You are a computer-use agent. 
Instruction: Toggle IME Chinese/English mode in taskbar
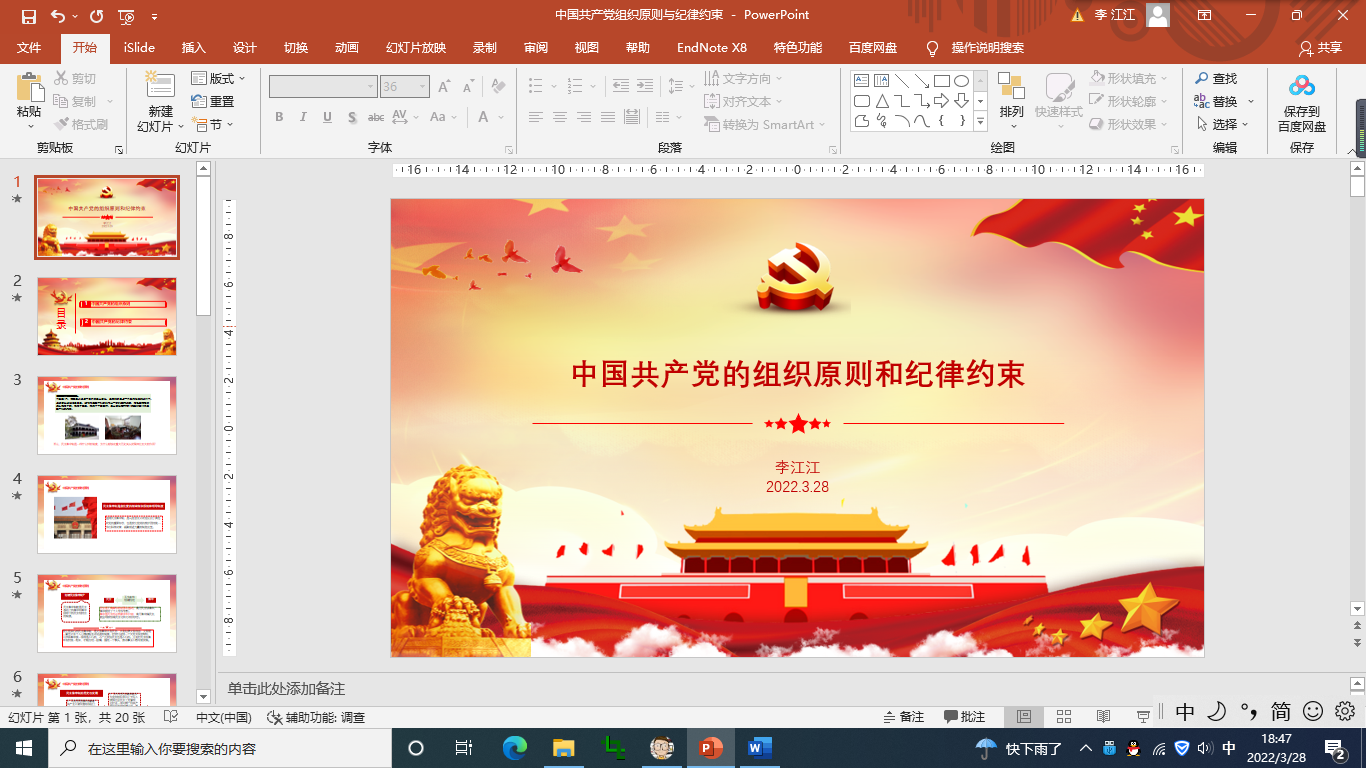(x=1229, y=748)
